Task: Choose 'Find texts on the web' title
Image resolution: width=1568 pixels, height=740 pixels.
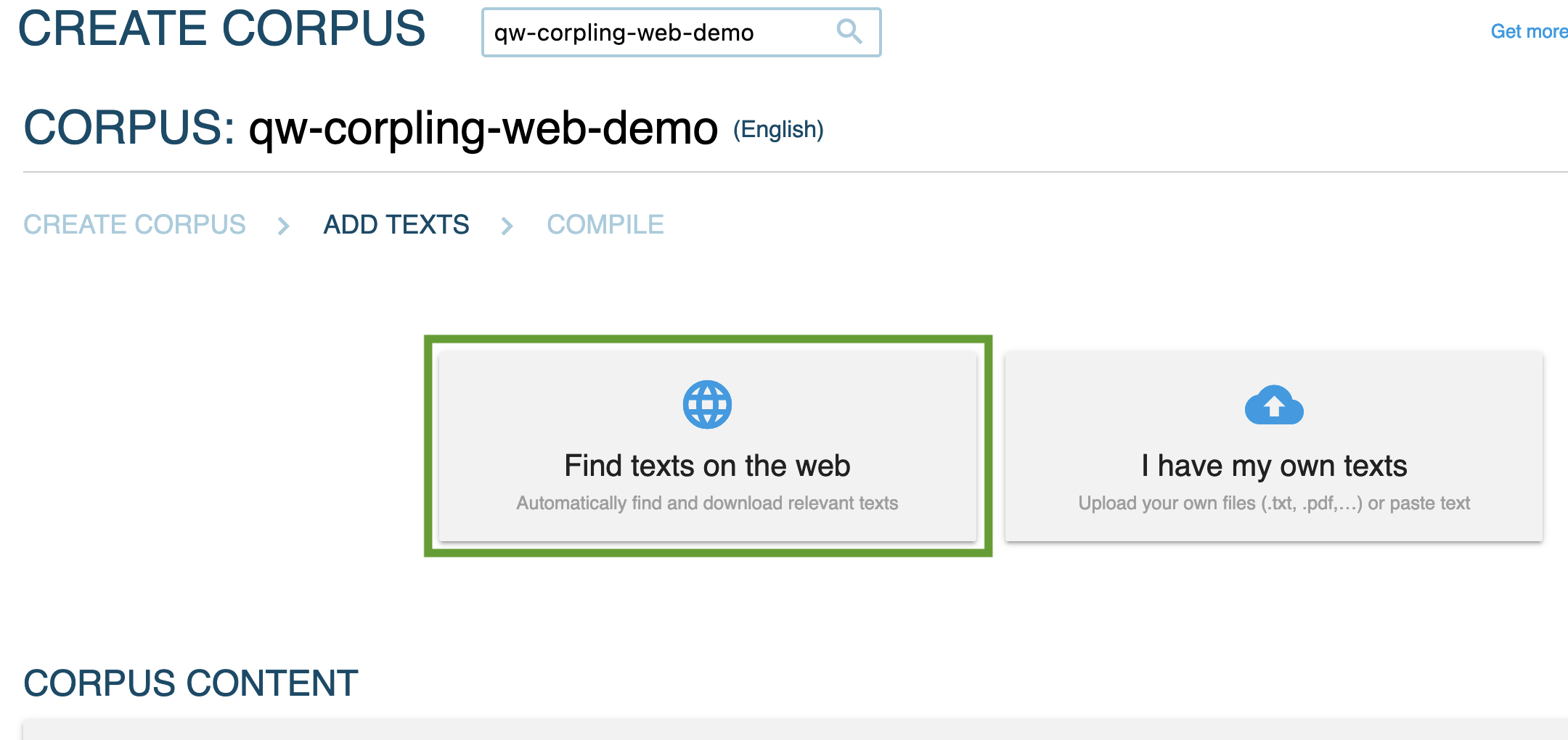Action: [x=707, y=466]
